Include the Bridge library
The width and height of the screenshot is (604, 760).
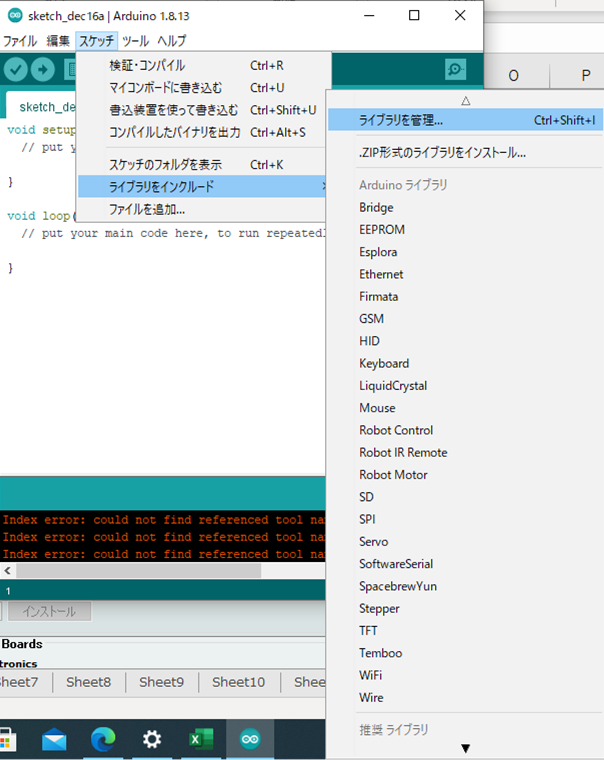pos(465,207)
